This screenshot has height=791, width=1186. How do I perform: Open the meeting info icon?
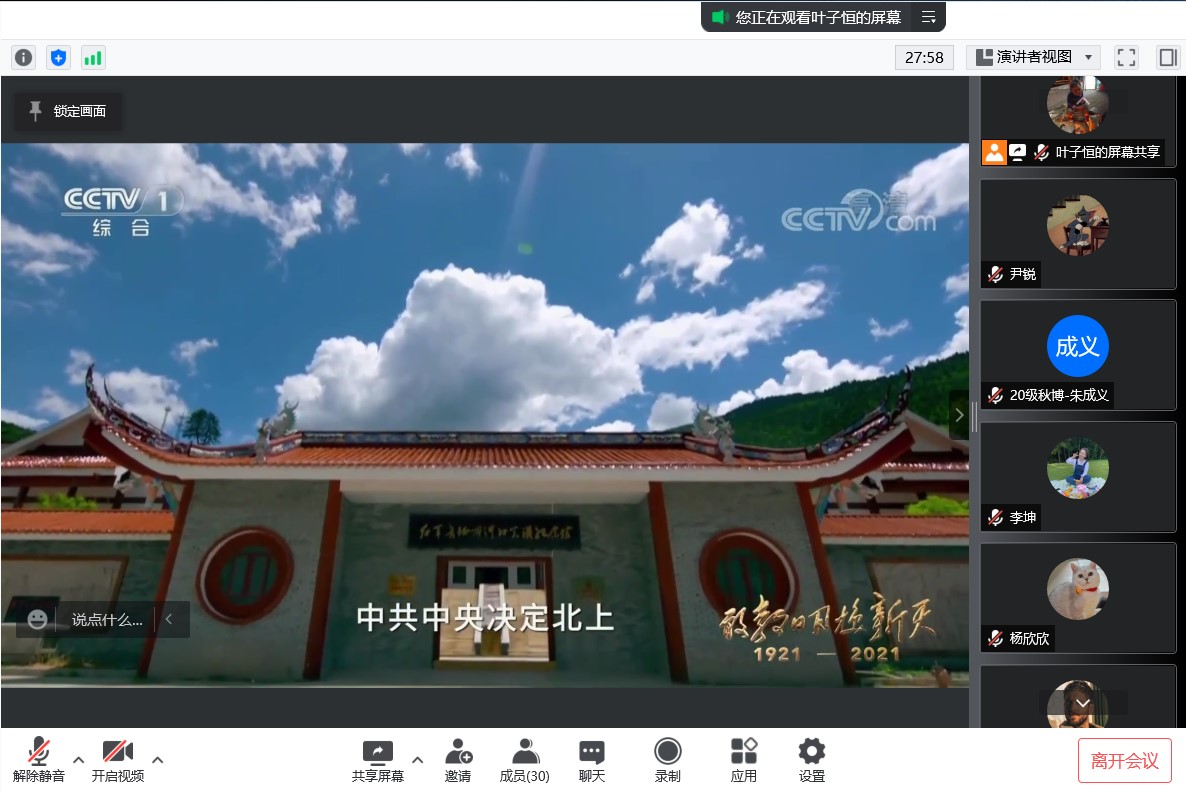[22, 57]
